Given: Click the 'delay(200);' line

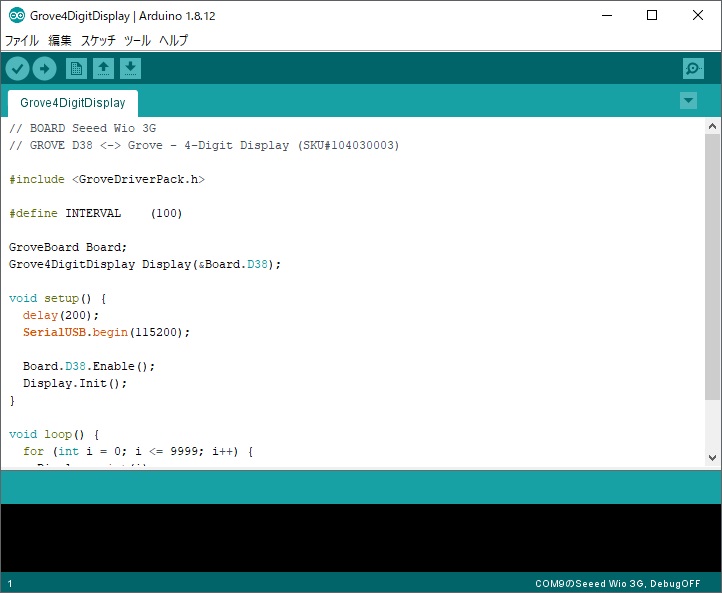Looking at the screenshot, I should 61,315.
